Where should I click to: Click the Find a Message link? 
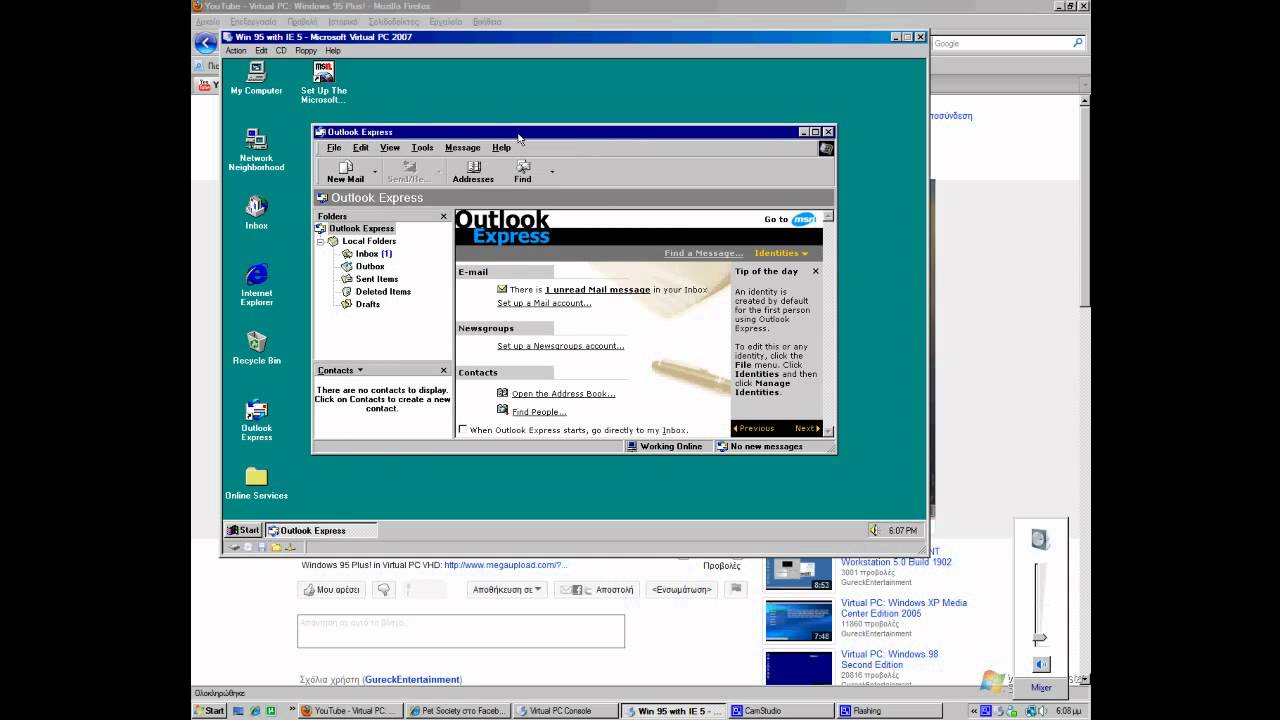click(x=704, y=253)
